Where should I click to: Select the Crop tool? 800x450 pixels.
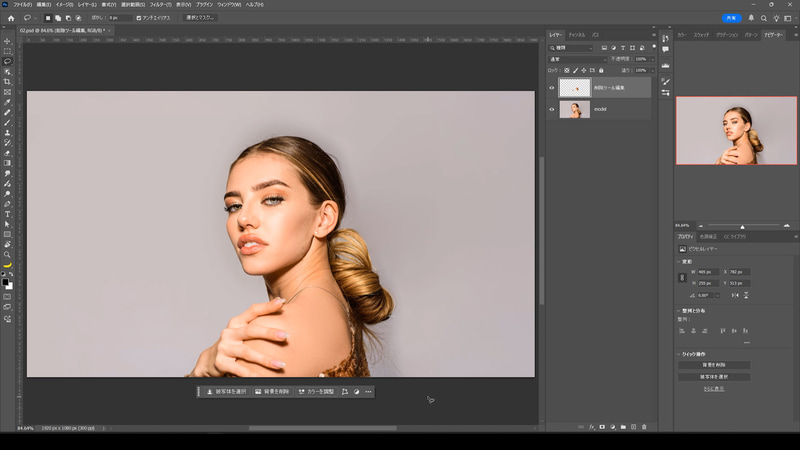[7, 82]
